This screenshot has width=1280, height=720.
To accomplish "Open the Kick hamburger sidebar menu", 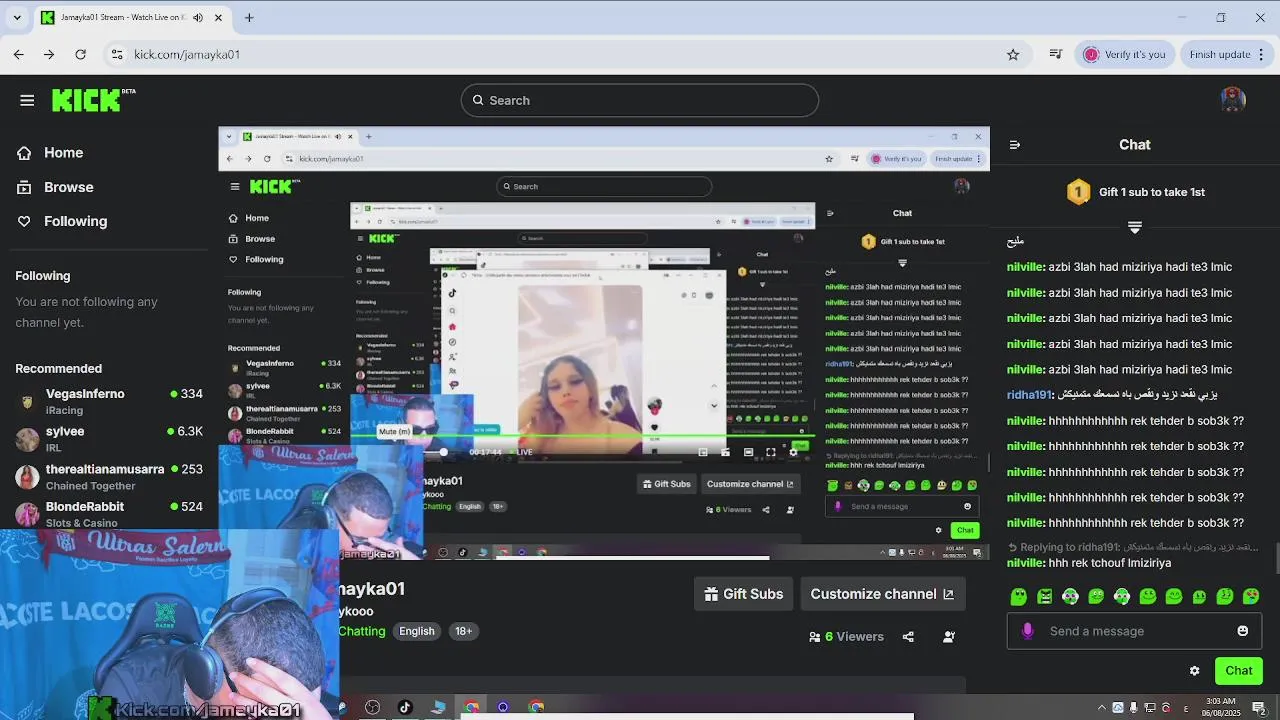I will tap(27, 100).
